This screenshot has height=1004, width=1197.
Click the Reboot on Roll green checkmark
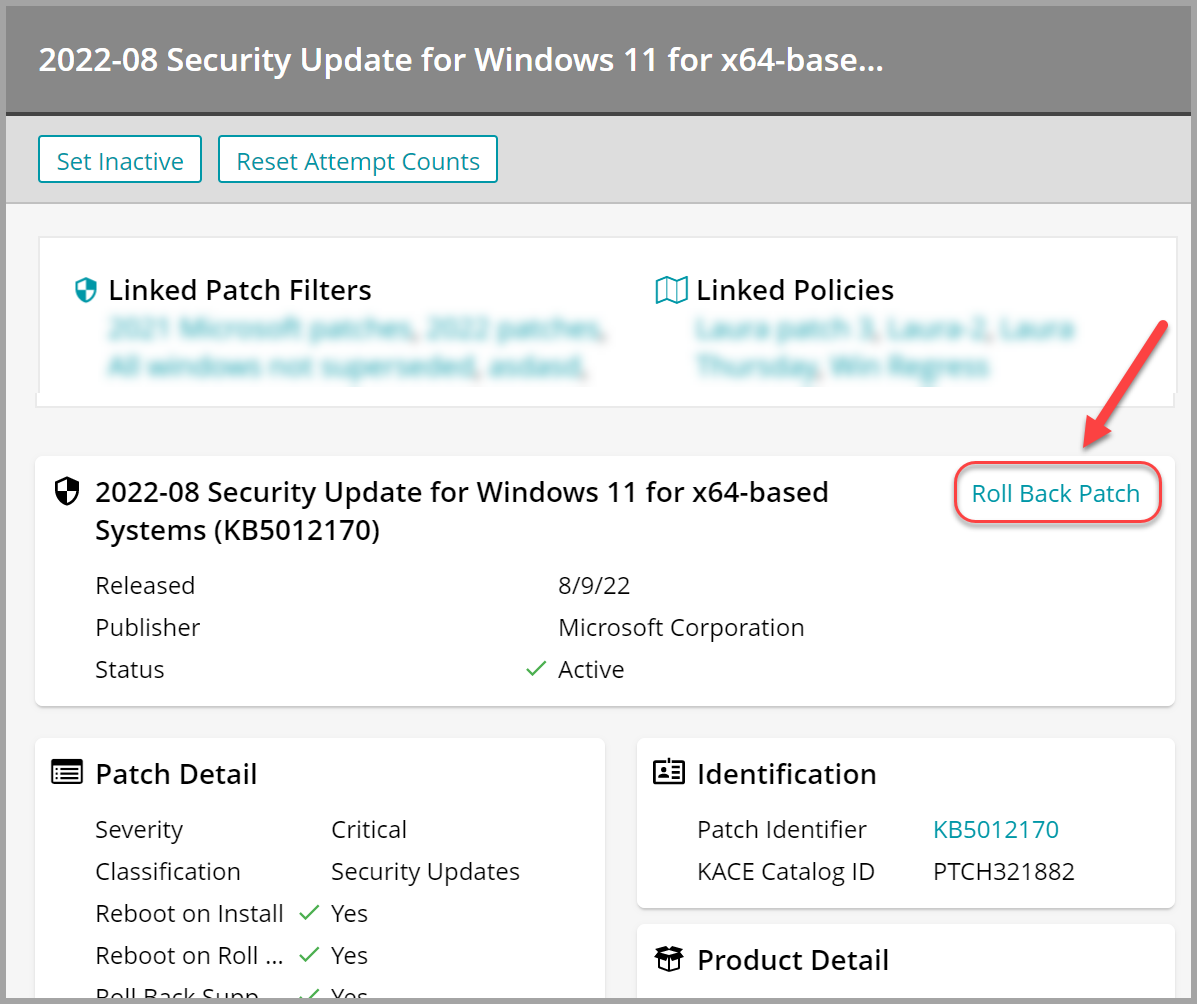pos(309,955)
